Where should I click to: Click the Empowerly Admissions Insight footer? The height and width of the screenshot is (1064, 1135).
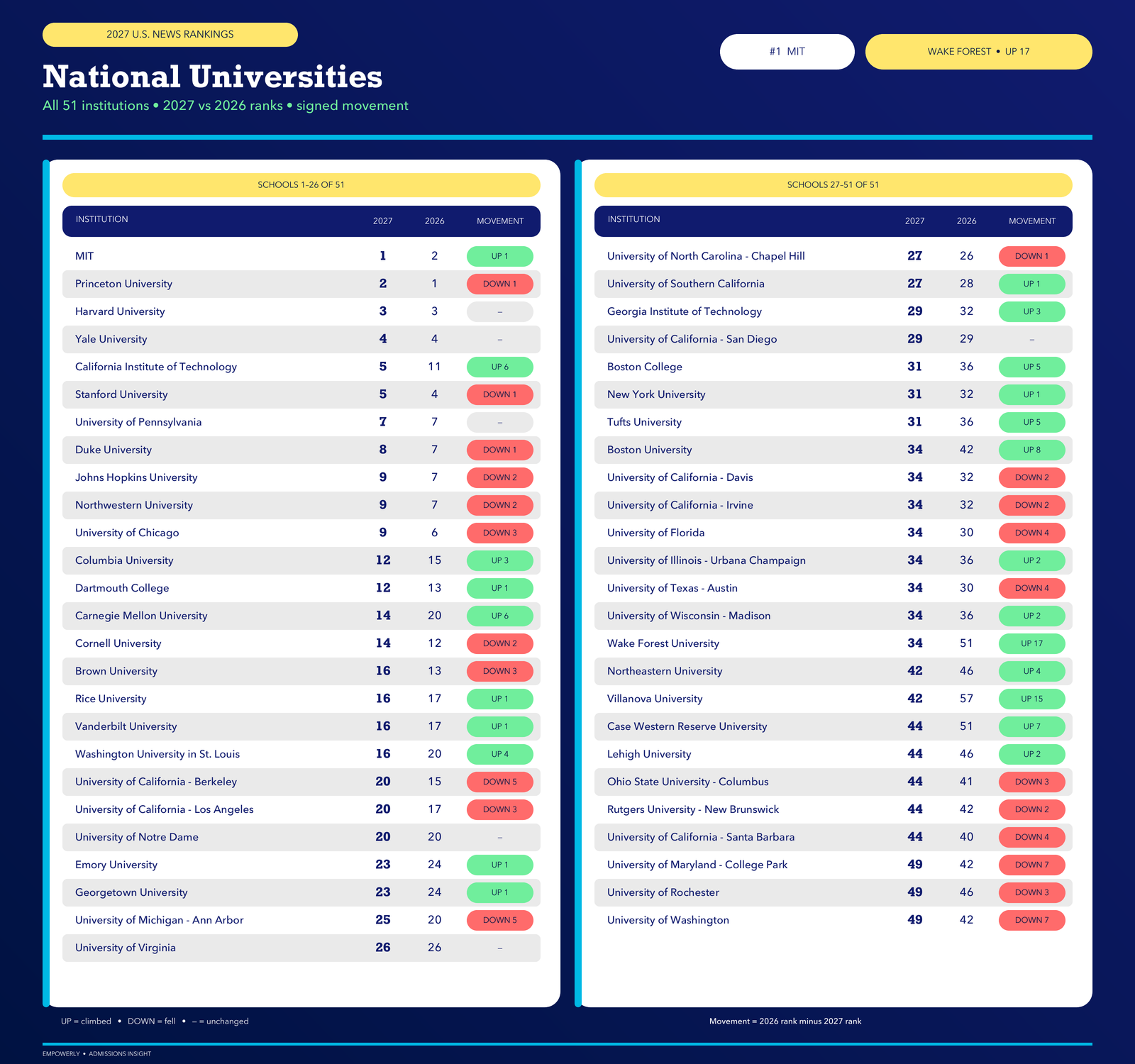tap(96, 1054)
